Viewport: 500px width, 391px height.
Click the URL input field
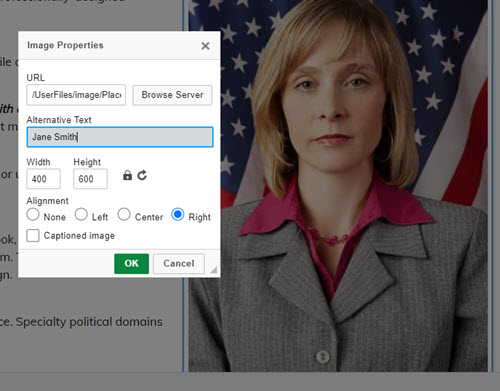(76, 95)
